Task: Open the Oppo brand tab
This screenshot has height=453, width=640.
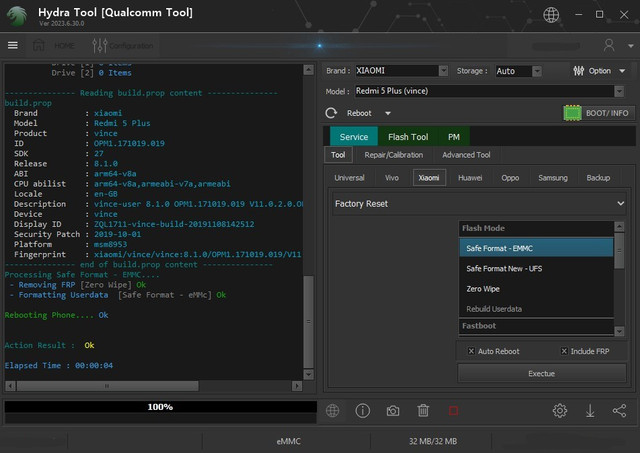Action: (x=510, y=178)
